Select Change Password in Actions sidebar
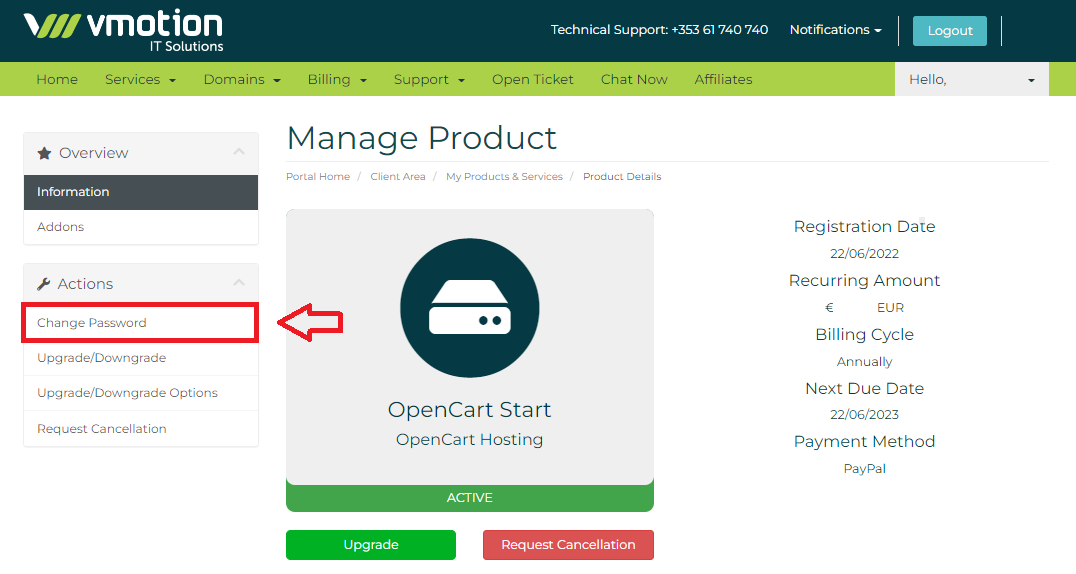 tap(92, 323)
